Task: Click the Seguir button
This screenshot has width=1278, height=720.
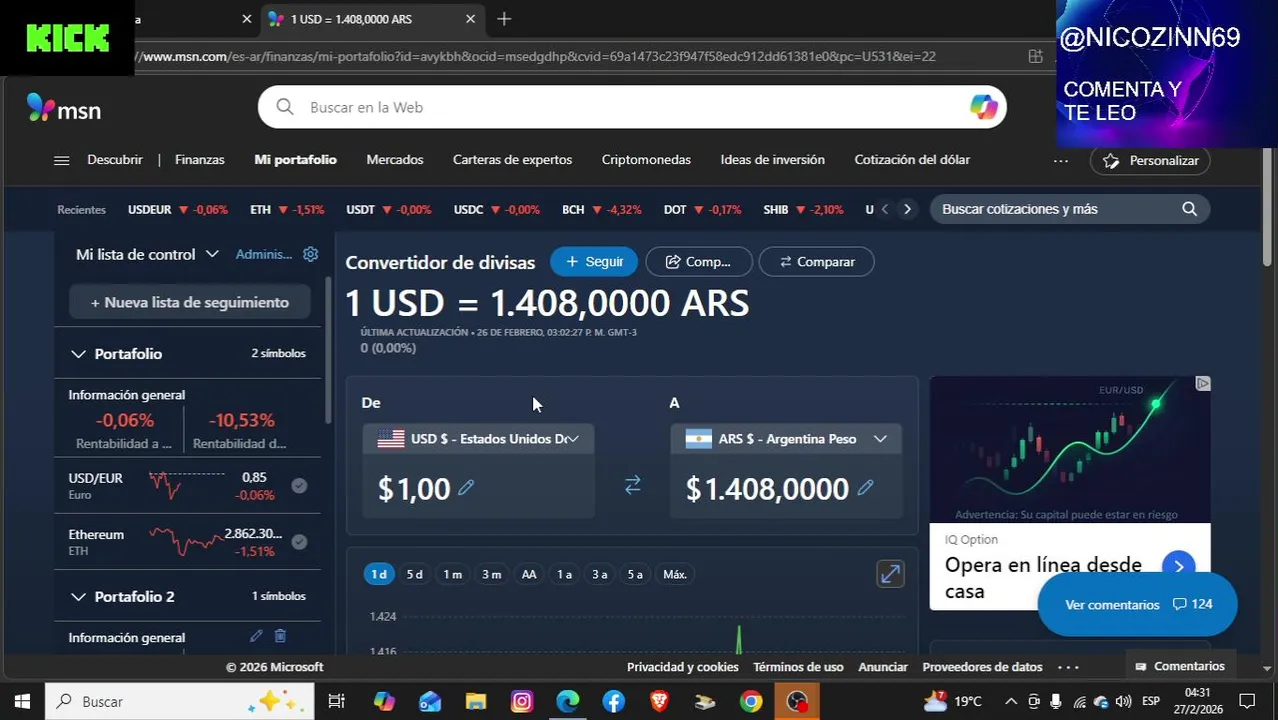Action: [594, 262]
